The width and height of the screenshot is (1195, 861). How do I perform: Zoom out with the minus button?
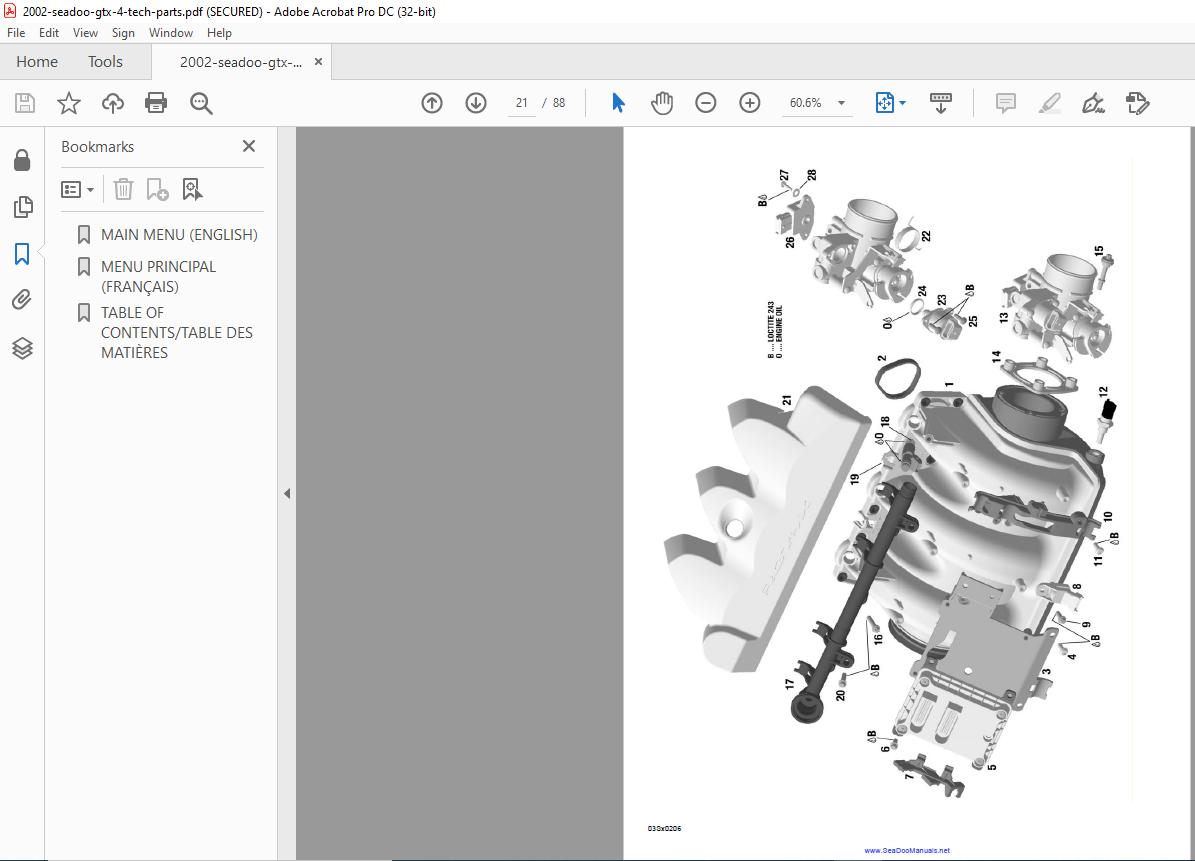(706, 103)
